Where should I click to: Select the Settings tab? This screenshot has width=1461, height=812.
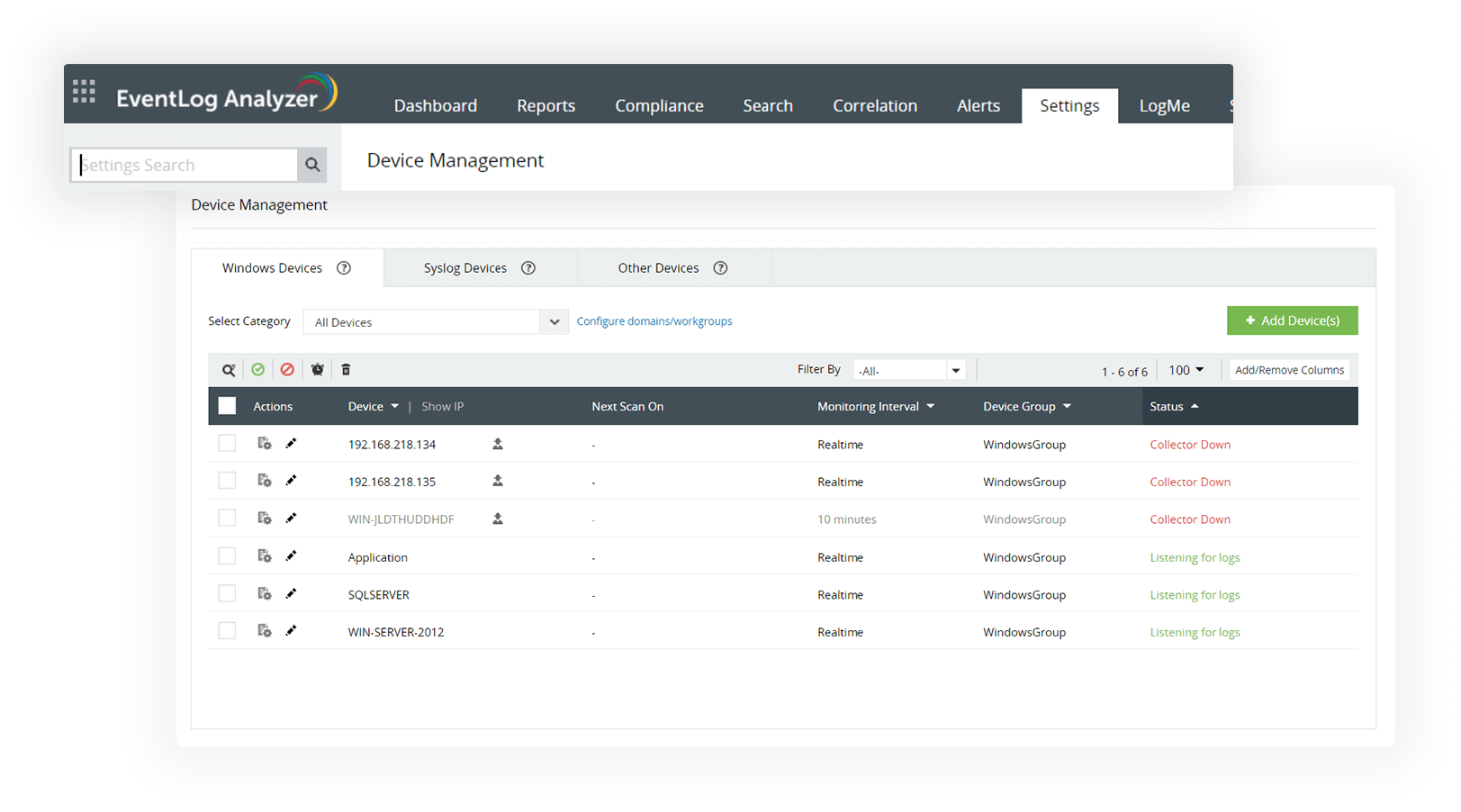coord(1069,105)
